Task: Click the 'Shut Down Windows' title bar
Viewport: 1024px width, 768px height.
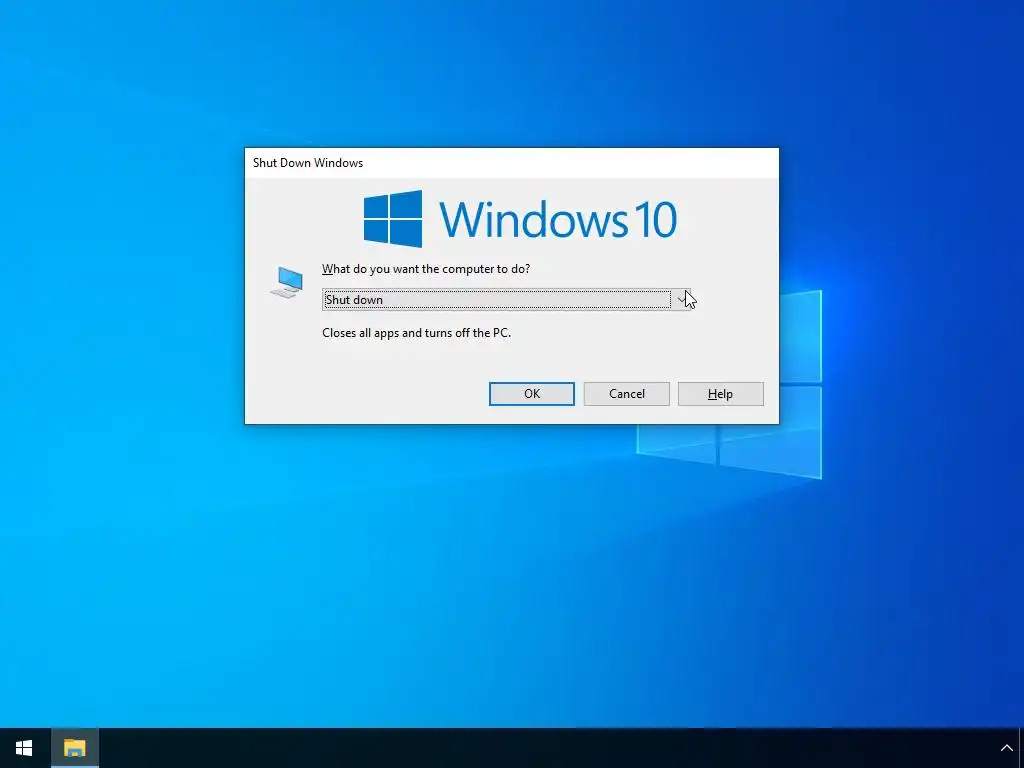Action: (x=511, y=163)
